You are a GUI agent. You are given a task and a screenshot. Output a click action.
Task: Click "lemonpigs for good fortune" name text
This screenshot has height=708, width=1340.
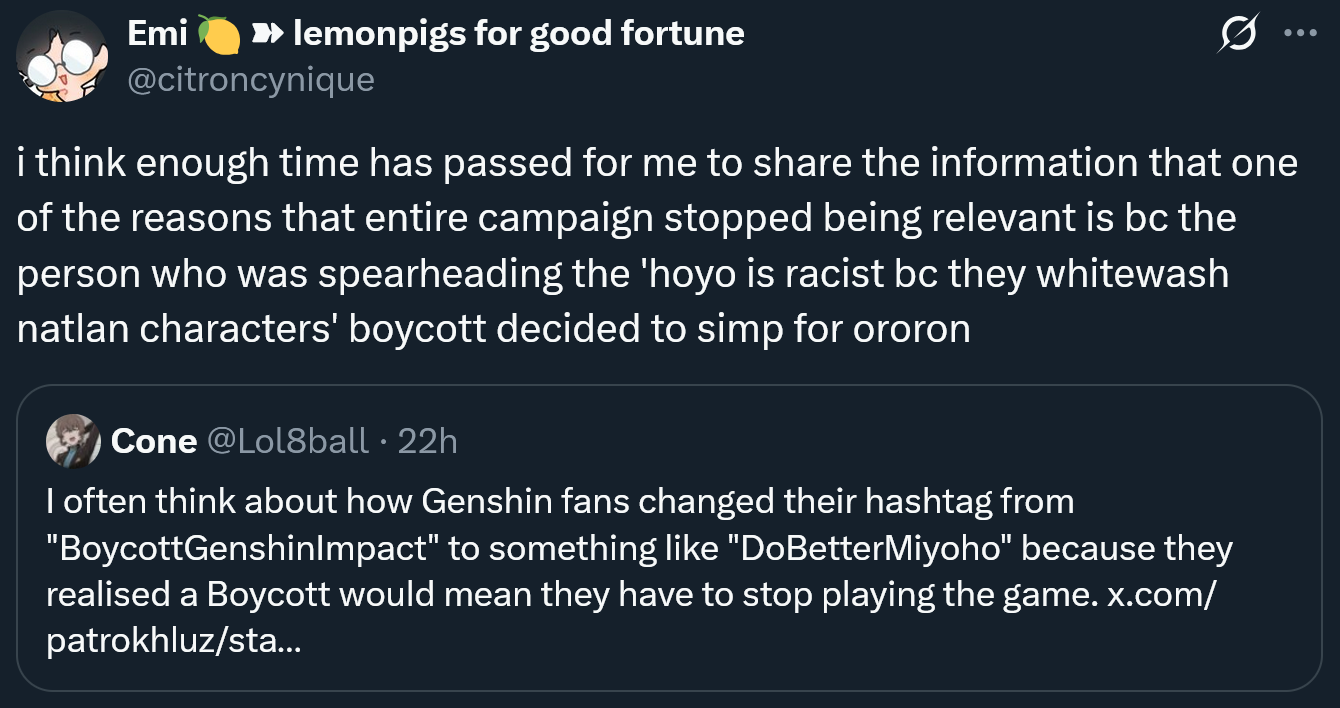coord(518,34)
